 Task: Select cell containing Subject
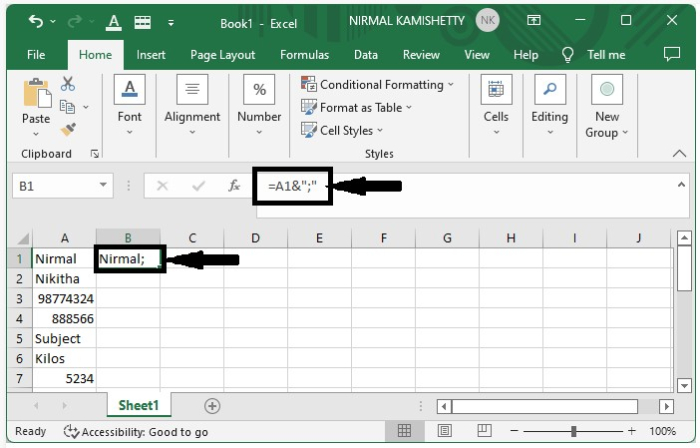click(64, 339)
